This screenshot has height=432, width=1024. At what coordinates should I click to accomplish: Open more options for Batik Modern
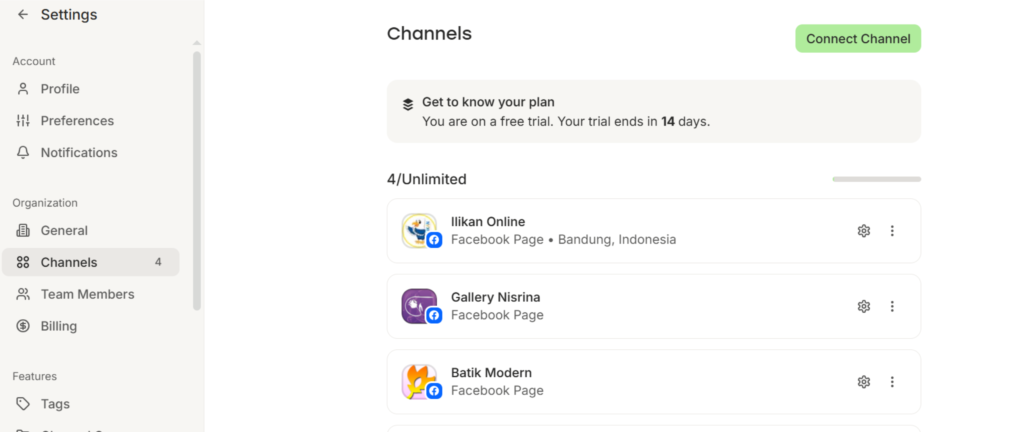(x=892, y=382)
